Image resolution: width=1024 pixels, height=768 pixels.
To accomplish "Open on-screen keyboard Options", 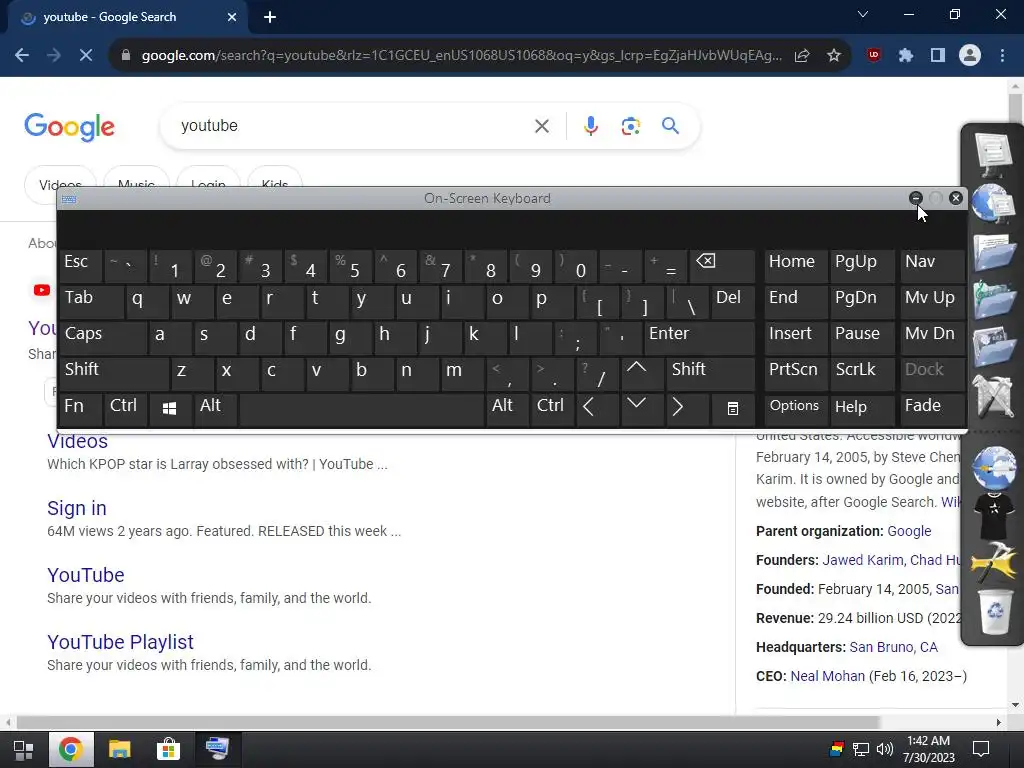I will [x=795, y=408].
